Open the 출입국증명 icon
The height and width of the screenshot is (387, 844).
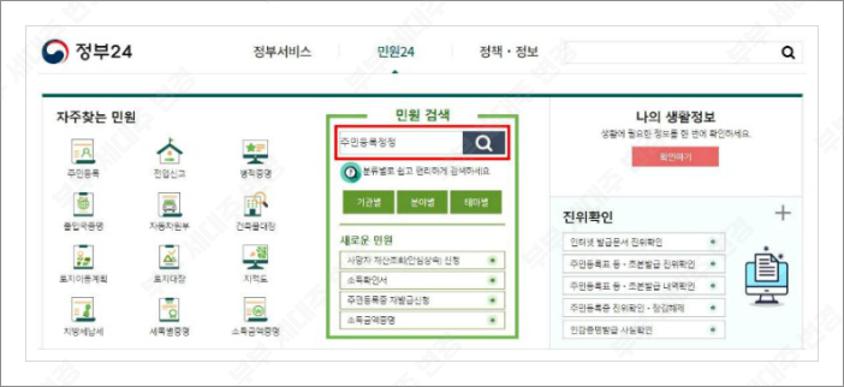pos(82,205)
